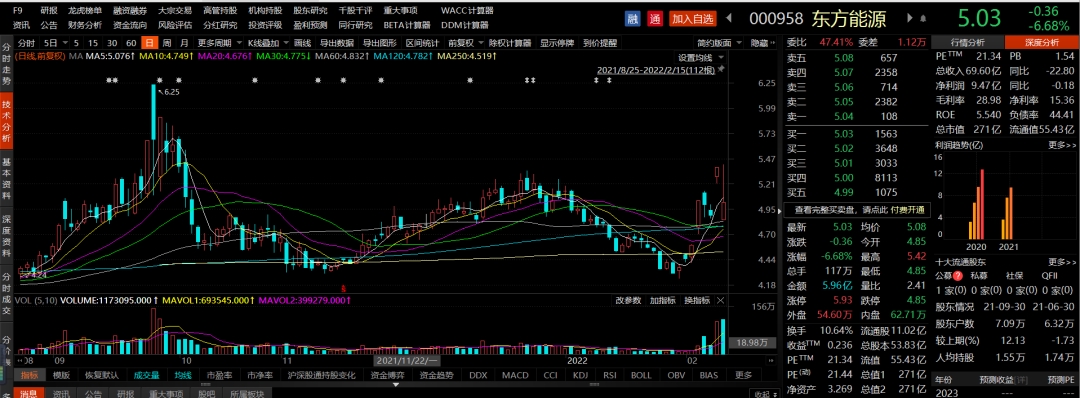Switch to bottom 消息 tab
Screen dimensions: 1080x398
[x=28, y=393]
